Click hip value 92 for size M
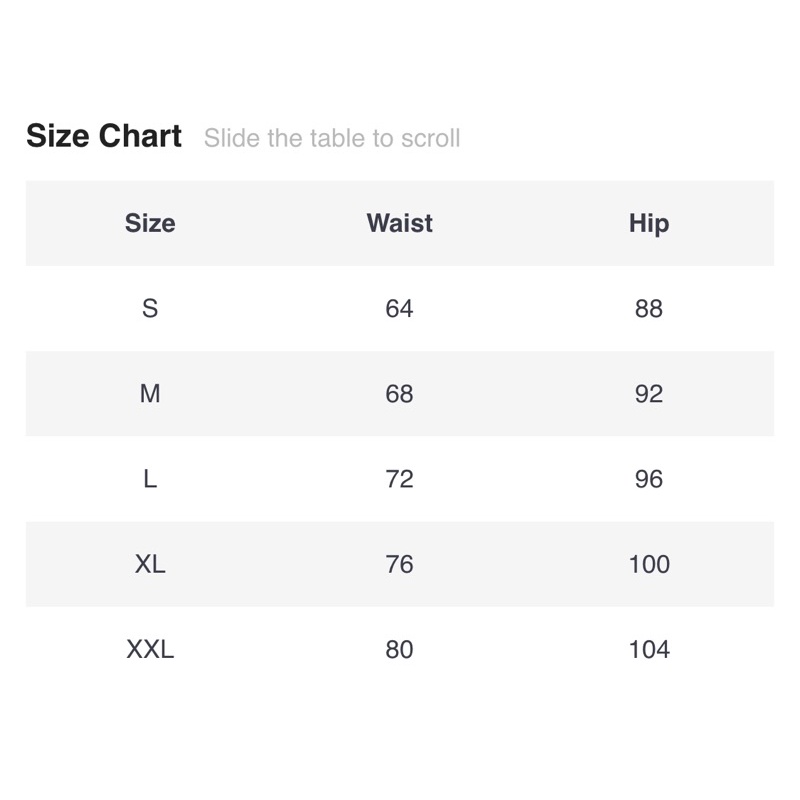 [x=649, y=394]
